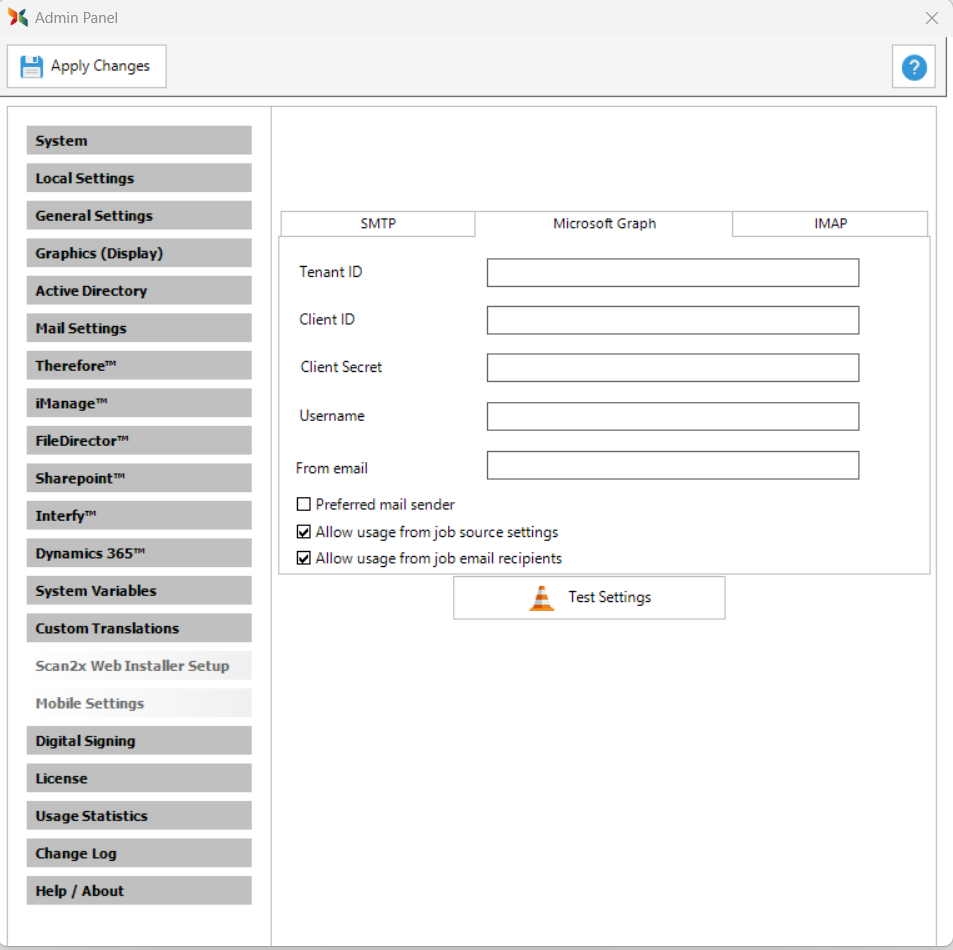The height and width of the screenshot is (950, 953).
Task: Open the Mail Settings section
Action: pyautogui.click(x=139, y=328)
